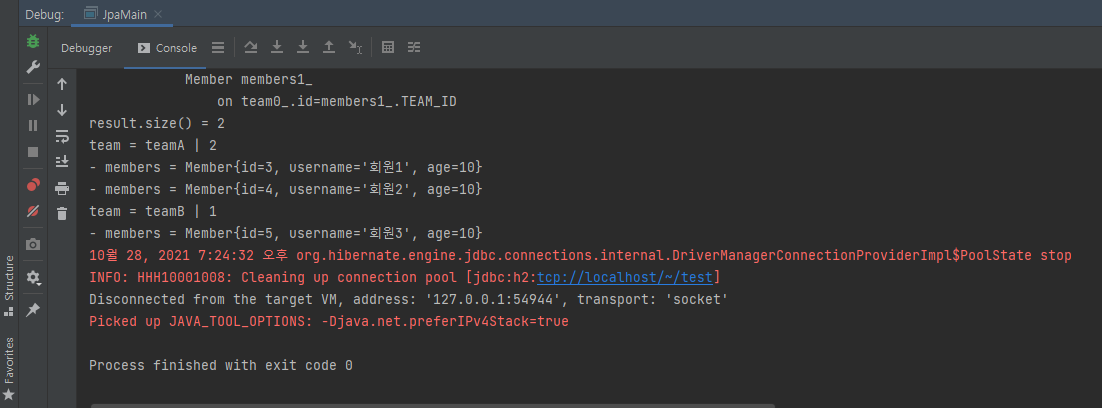The image size is (1102, 408).
Task: Toggle Mute Breakpoints icon
Action: pyautogui.click(x=33, y=211)
